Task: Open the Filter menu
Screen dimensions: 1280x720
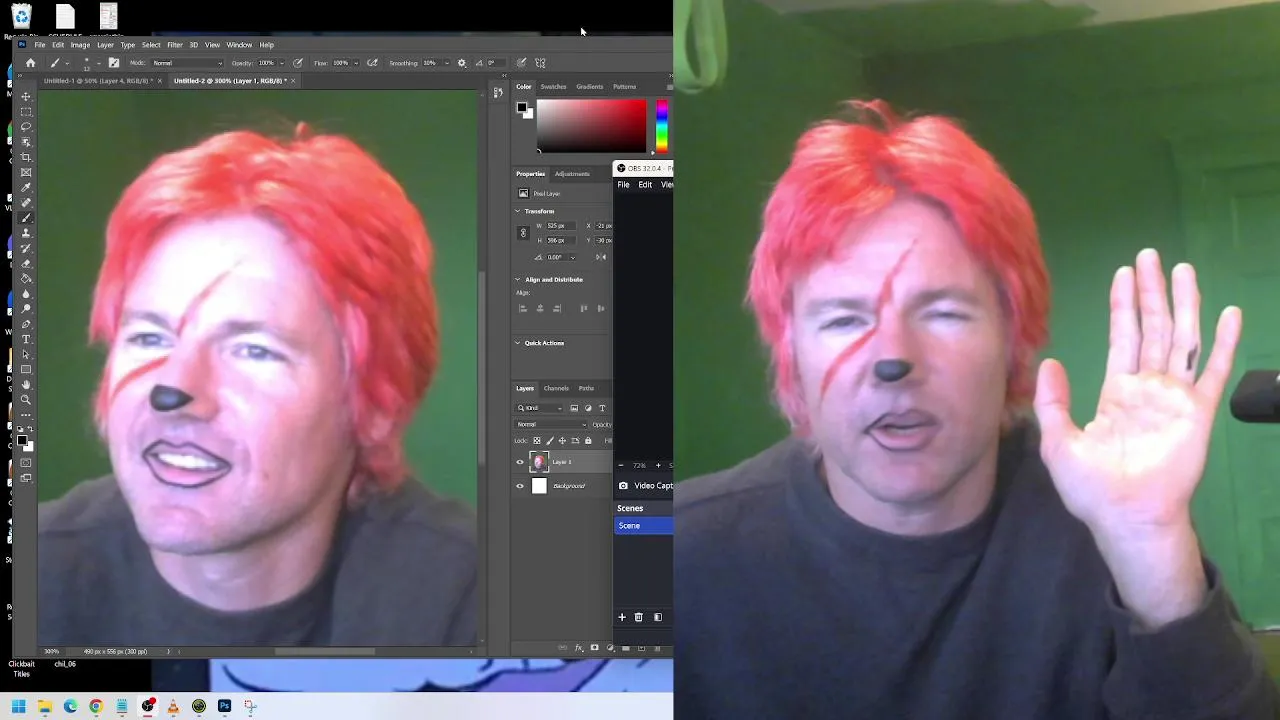Action: click(175, 45)
